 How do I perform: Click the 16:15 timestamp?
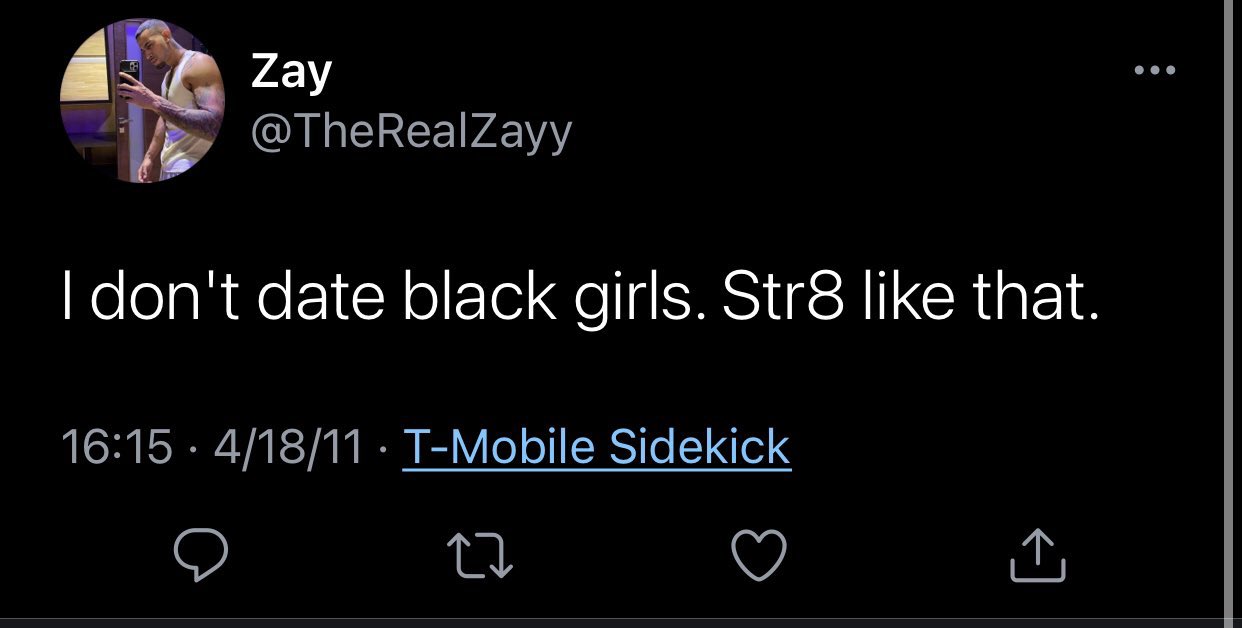116,446
